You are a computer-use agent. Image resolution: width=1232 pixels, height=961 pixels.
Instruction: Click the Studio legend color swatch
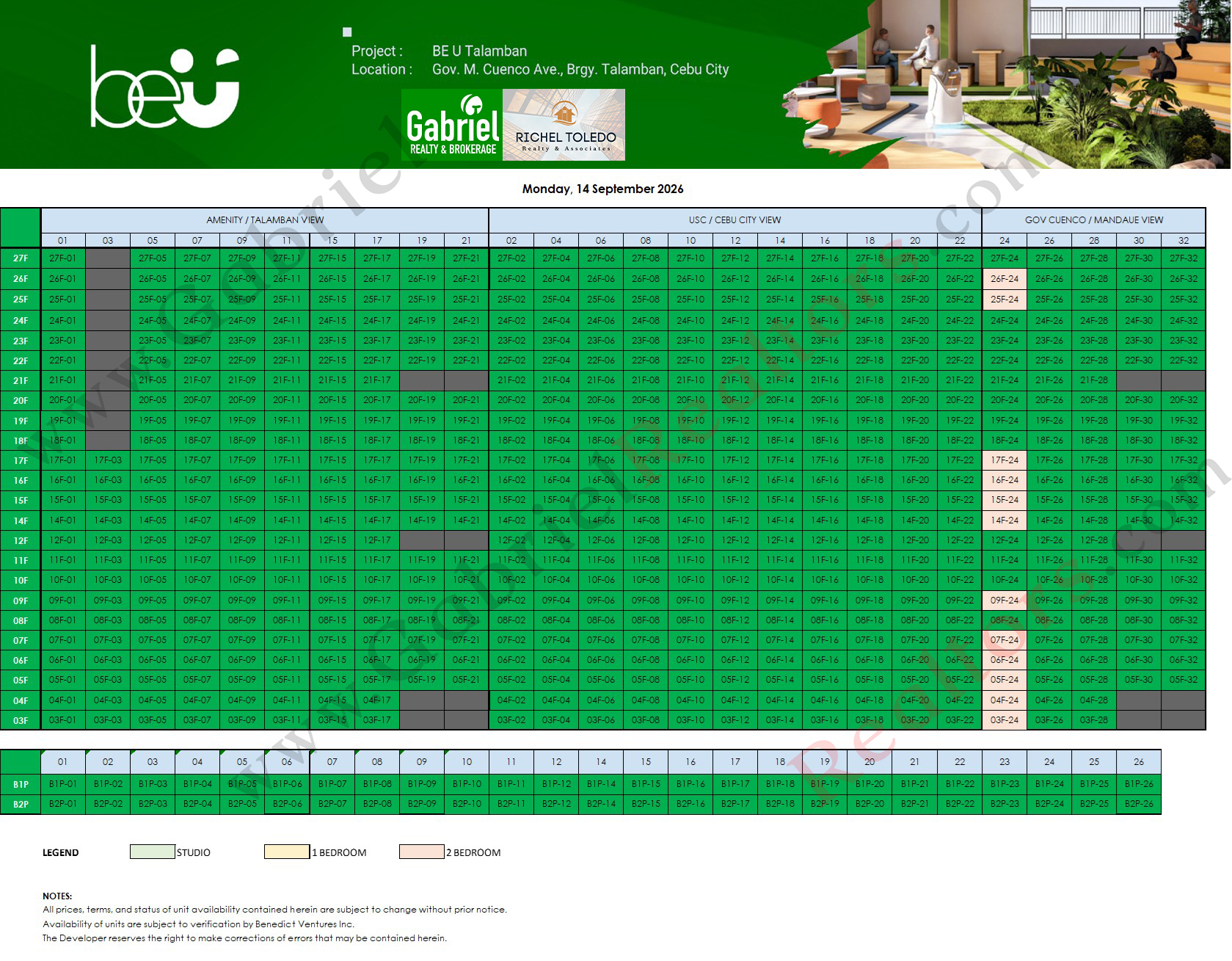tap(152, 852)
